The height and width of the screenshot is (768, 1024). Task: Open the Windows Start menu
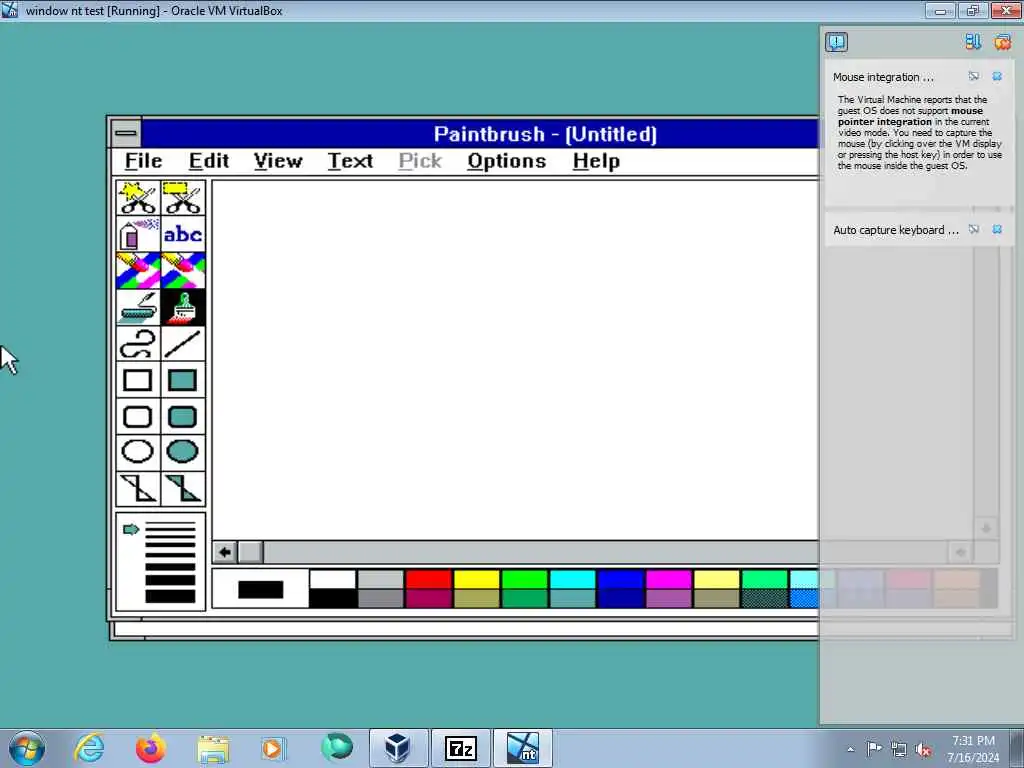click(27, 748)
